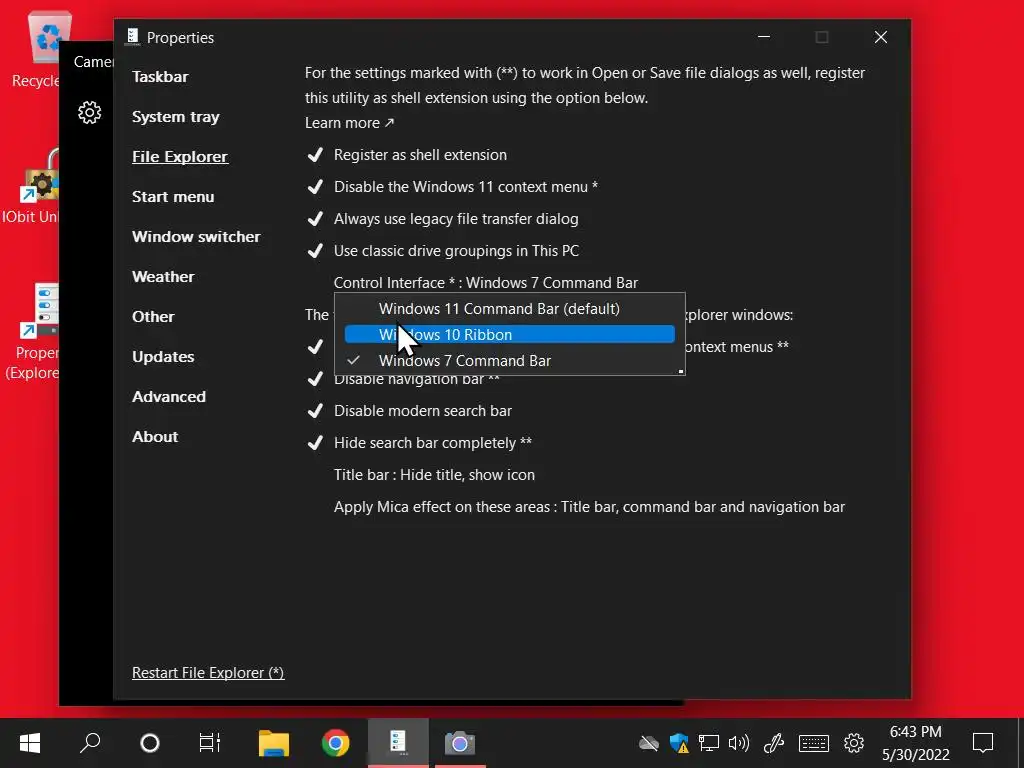Open Properties (Explorer) desktop shortcut

[33, 332]
